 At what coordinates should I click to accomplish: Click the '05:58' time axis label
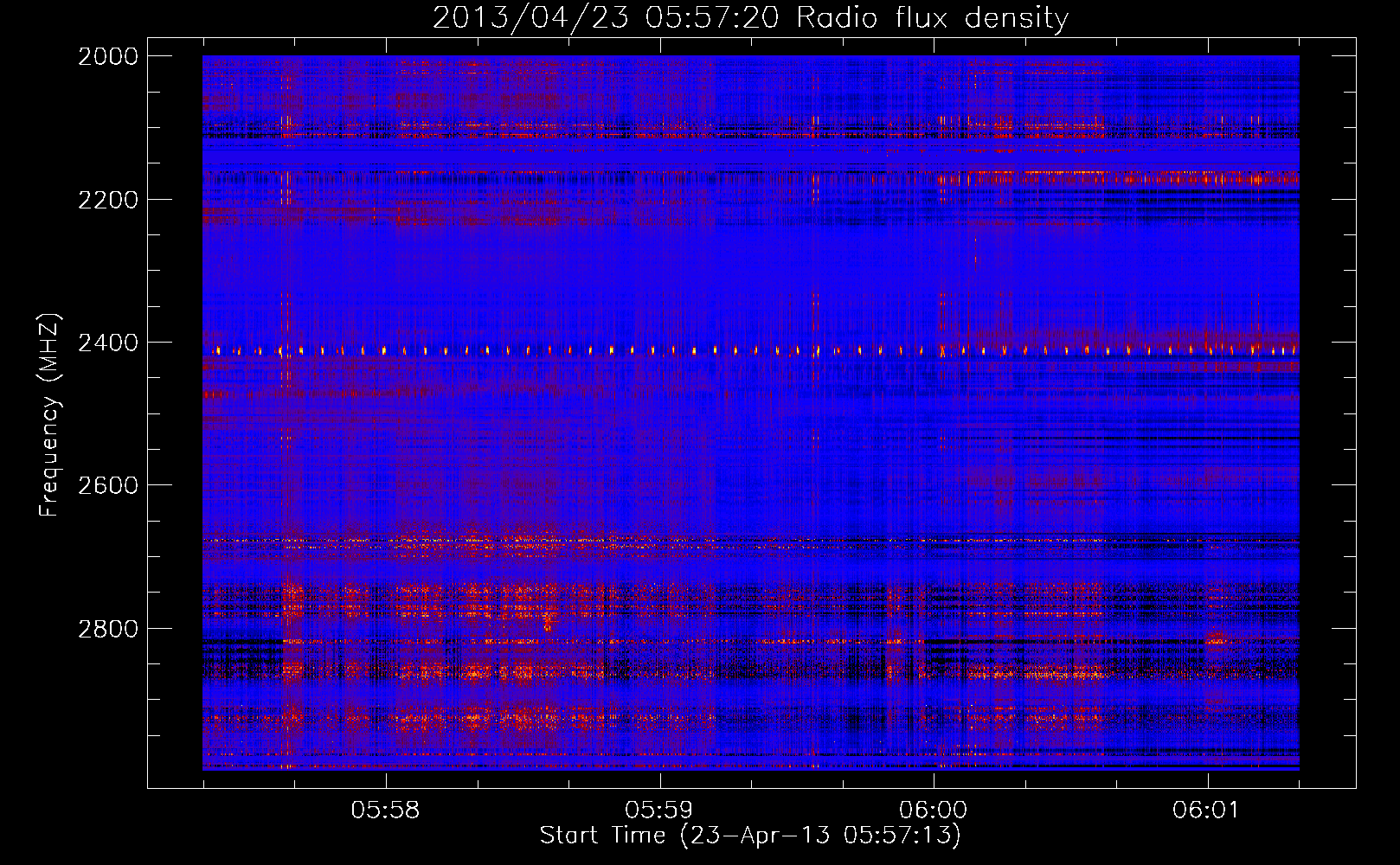click(385, 811)
